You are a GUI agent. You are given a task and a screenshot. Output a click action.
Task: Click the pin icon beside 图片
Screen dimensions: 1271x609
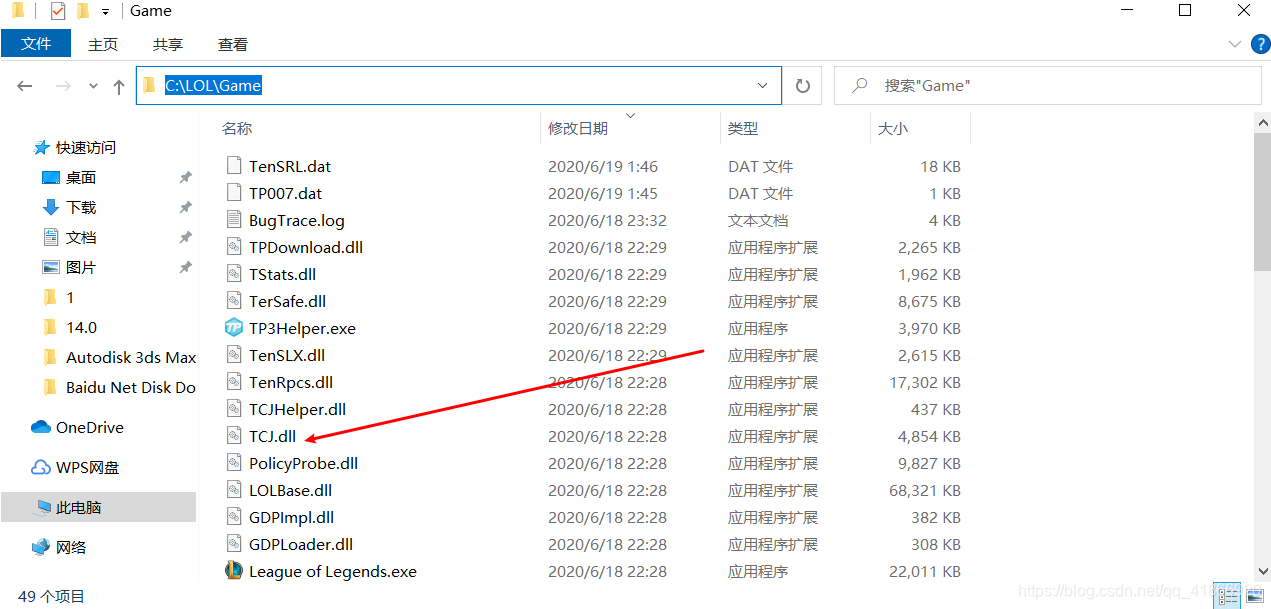pos(185,267)
